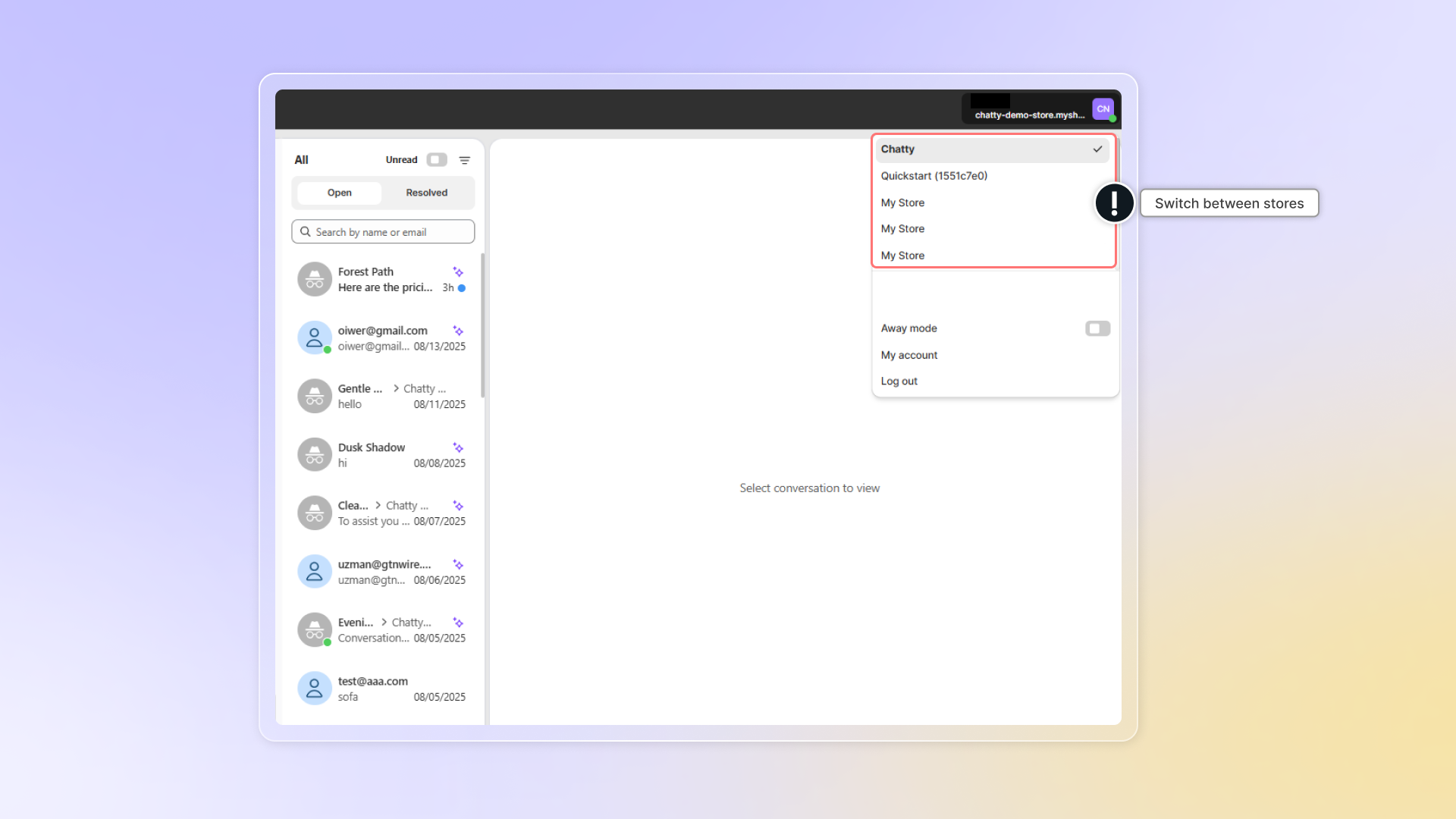Click the CN profile avatar

pyautogui.click(x=1103, y=109)
